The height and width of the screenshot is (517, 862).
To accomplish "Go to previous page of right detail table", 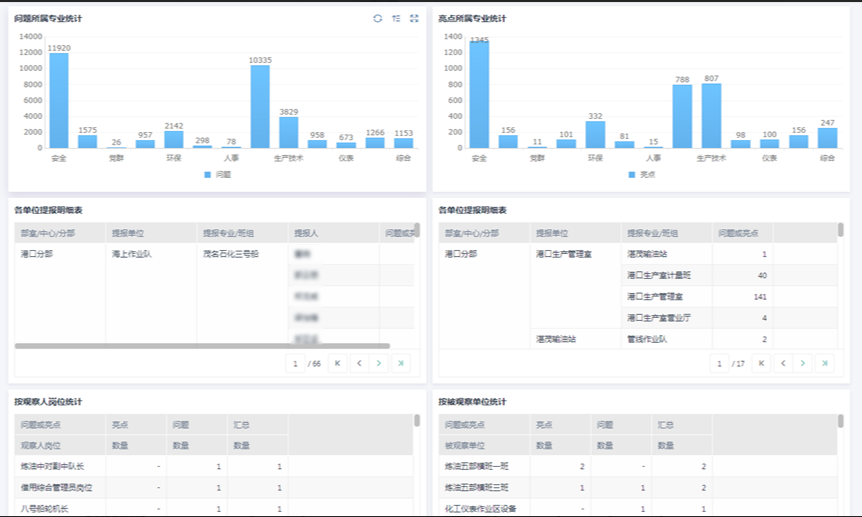I will click(783, 363).
